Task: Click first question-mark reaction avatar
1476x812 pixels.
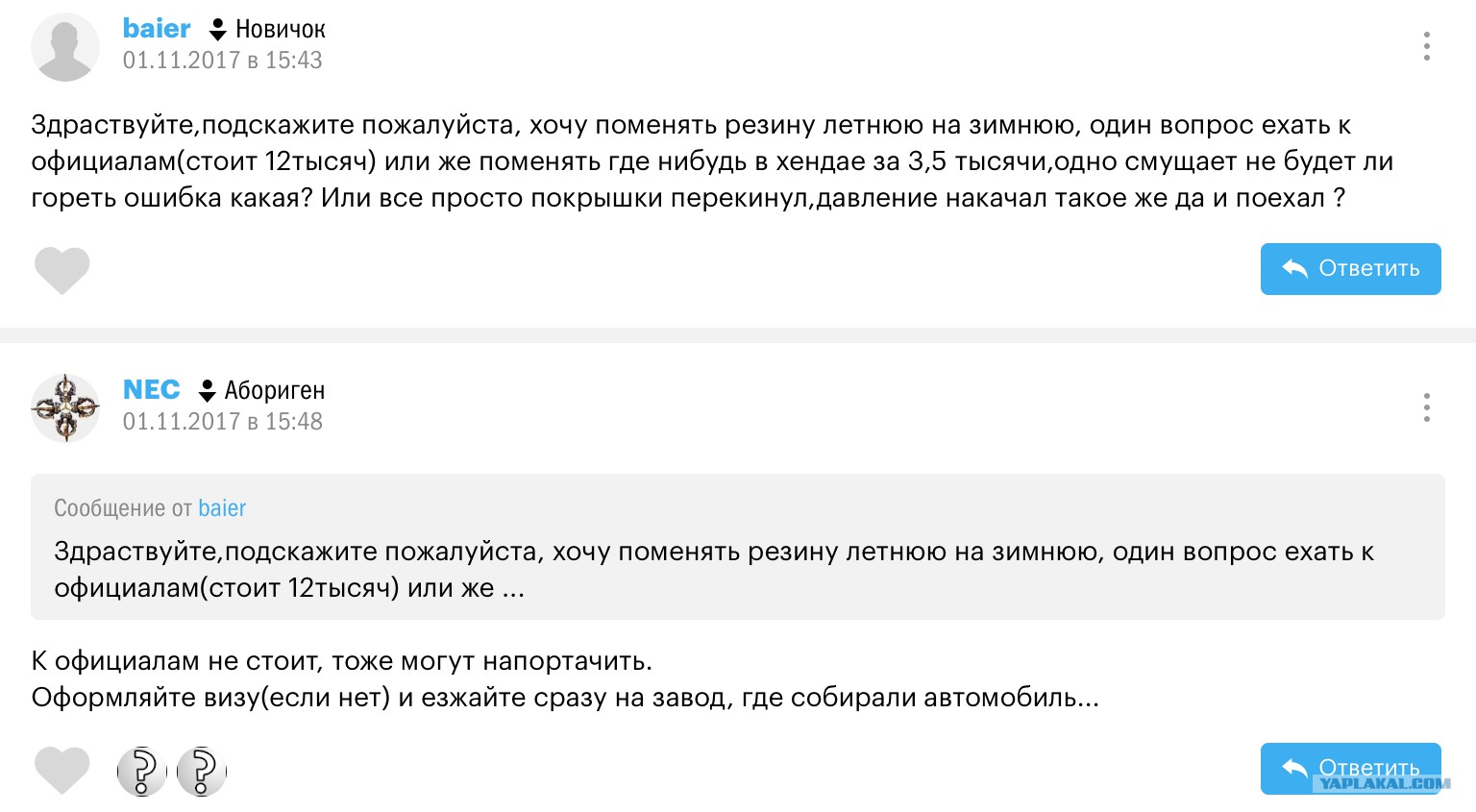Action: pyautogui.click(x=141, y=771)
